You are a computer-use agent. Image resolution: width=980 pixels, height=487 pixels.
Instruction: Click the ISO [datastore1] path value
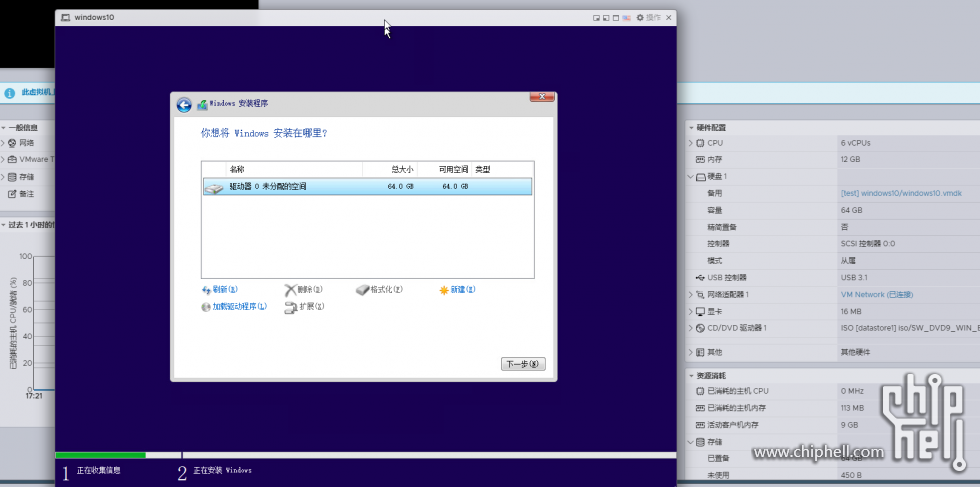tap(910, 328)
